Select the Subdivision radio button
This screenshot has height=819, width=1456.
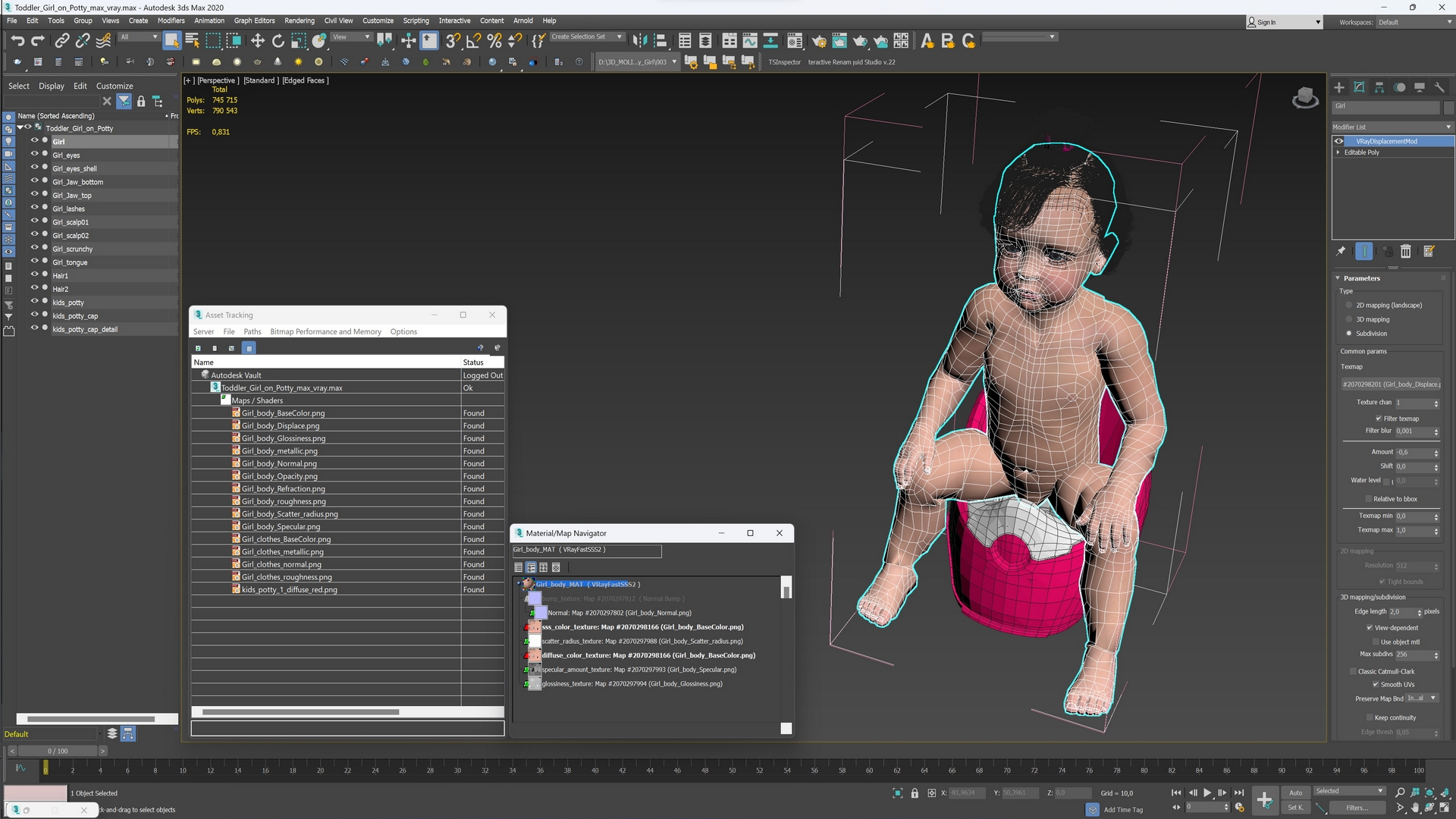click(1349, 334)
